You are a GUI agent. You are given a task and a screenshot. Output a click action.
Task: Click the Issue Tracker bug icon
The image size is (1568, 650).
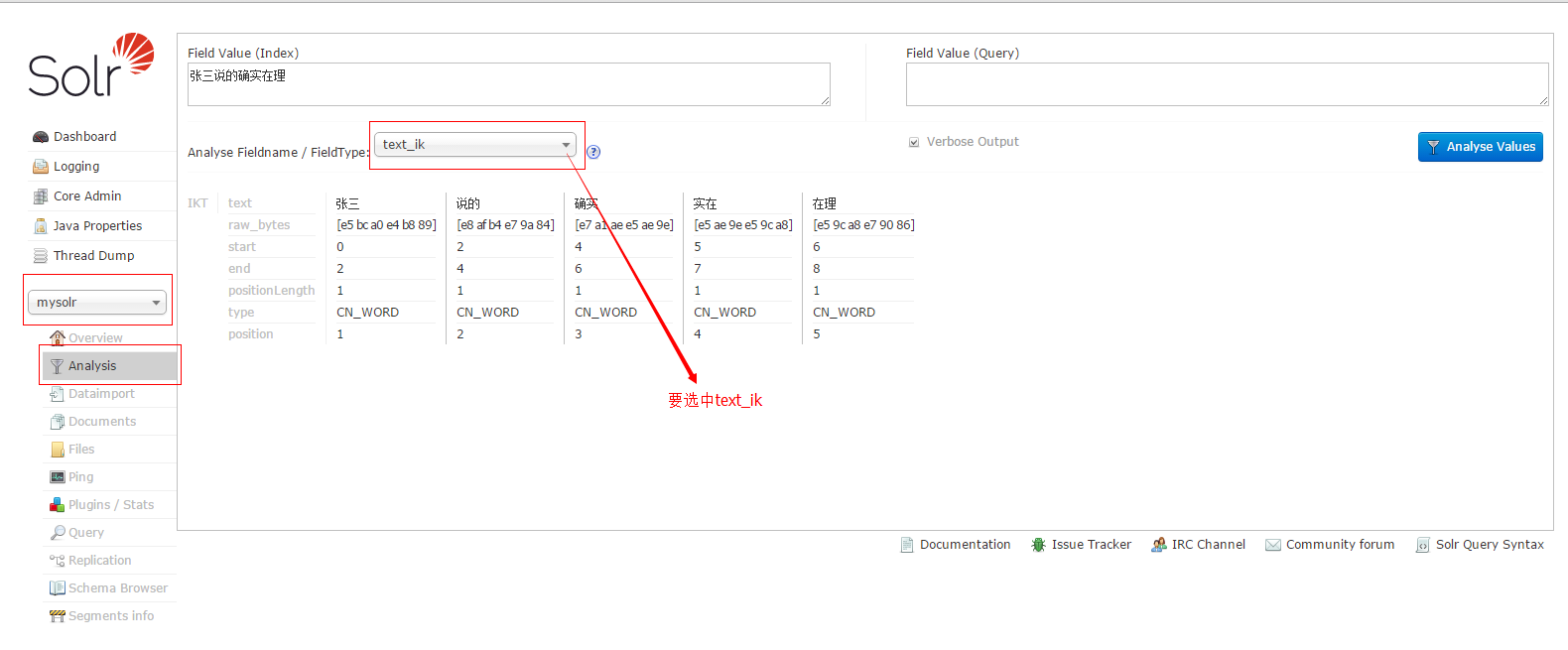tap(1039, 545)
